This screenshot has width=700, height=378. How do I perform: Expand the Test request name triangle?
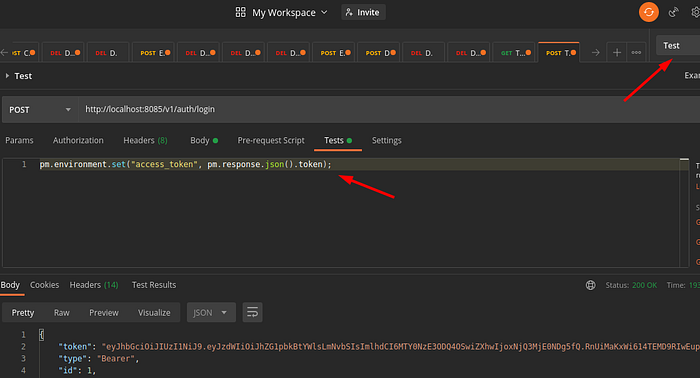click(x=7, y=76)
